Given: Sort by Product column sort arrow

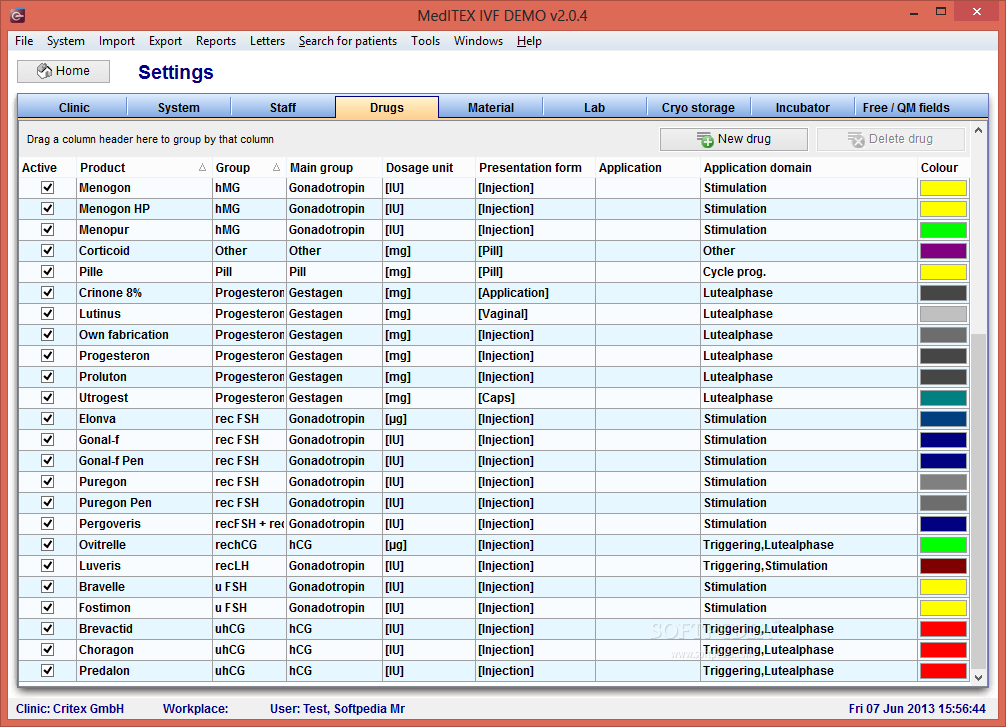Looking at the screenshot, I should [202, 167].
